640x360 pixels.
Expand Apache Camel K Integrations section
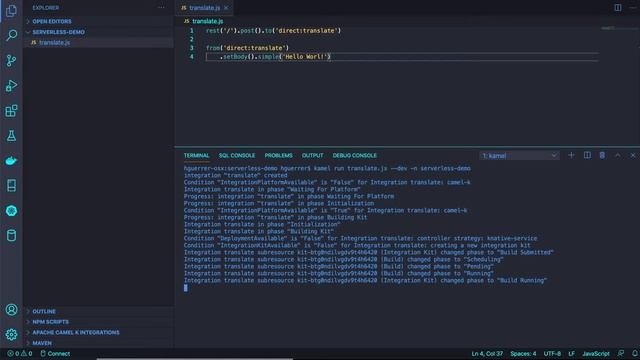98,333
